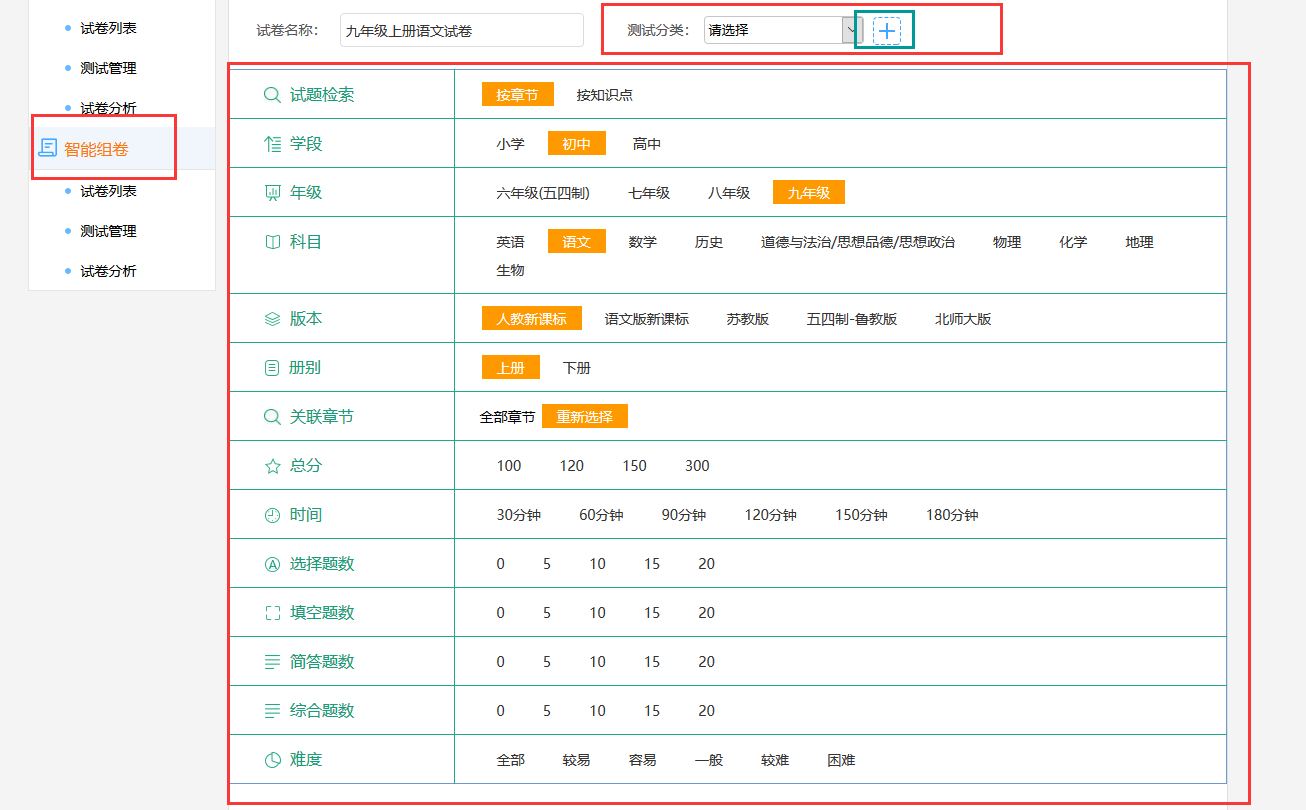The width and height of the screenshot is (1306, 810).
Task: Select 数学 as the subject
Action: click(x=642, y=242)
